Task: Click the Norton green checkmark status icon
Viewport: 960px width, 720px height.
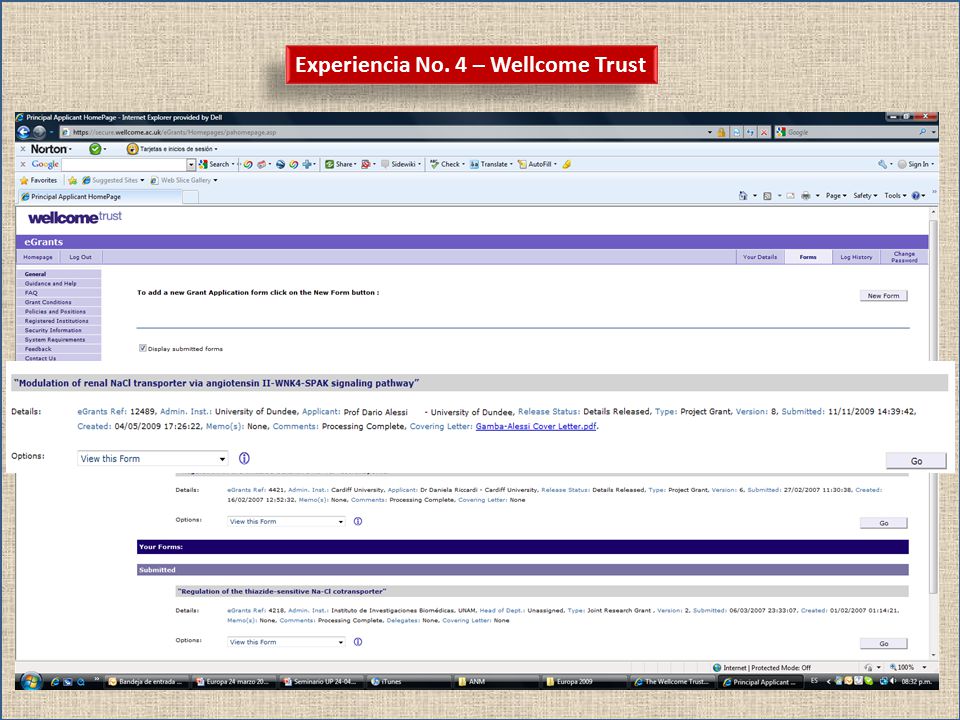Action: 95,149
